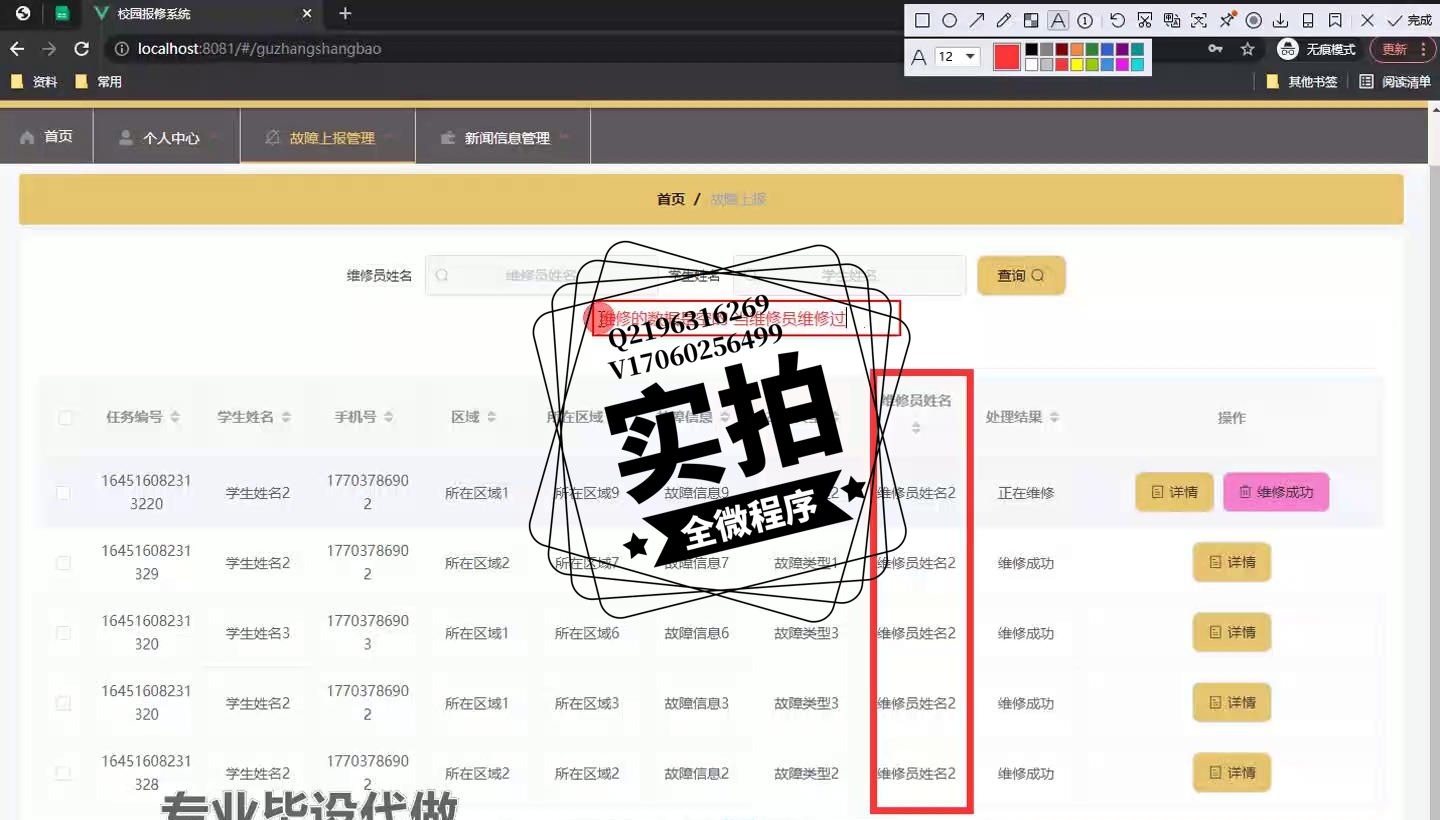The width and height of the screenshot is (1440, 820).
Task: Pick the yellow color swatch
Action: 1077,65
